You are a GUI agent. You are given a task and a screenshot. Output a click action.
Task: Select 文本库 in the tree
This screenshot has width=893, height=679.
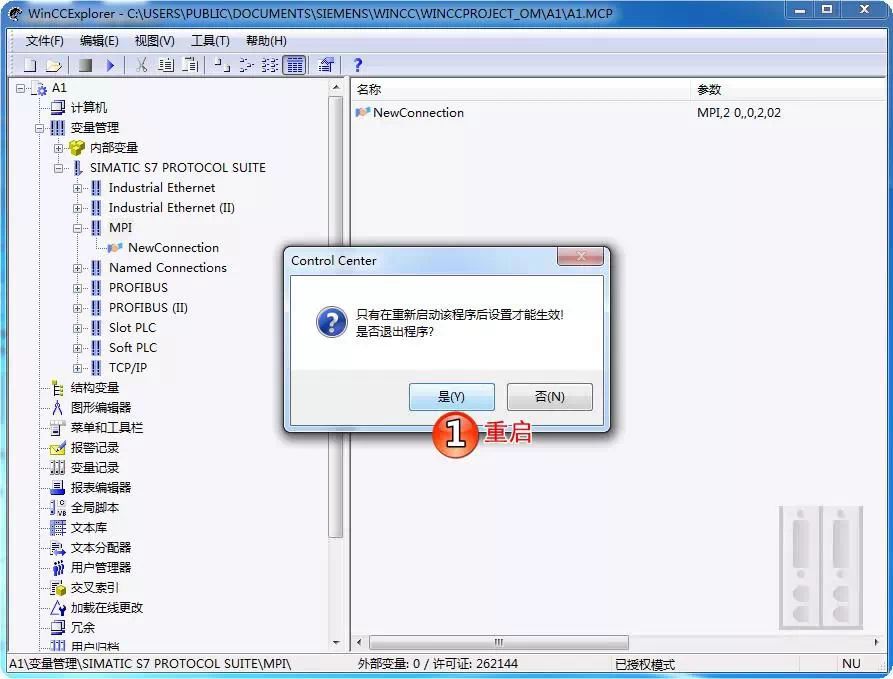tap(88, 528)
